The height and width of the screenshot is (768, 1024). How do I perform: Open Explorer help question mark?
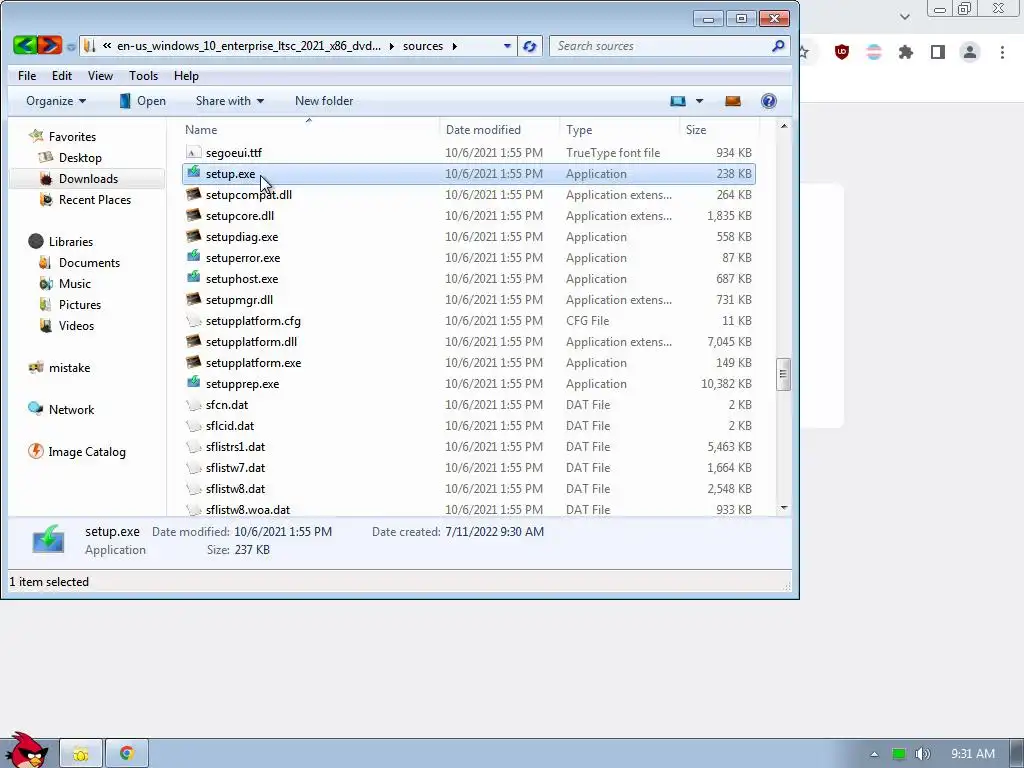tap(769, 101)
